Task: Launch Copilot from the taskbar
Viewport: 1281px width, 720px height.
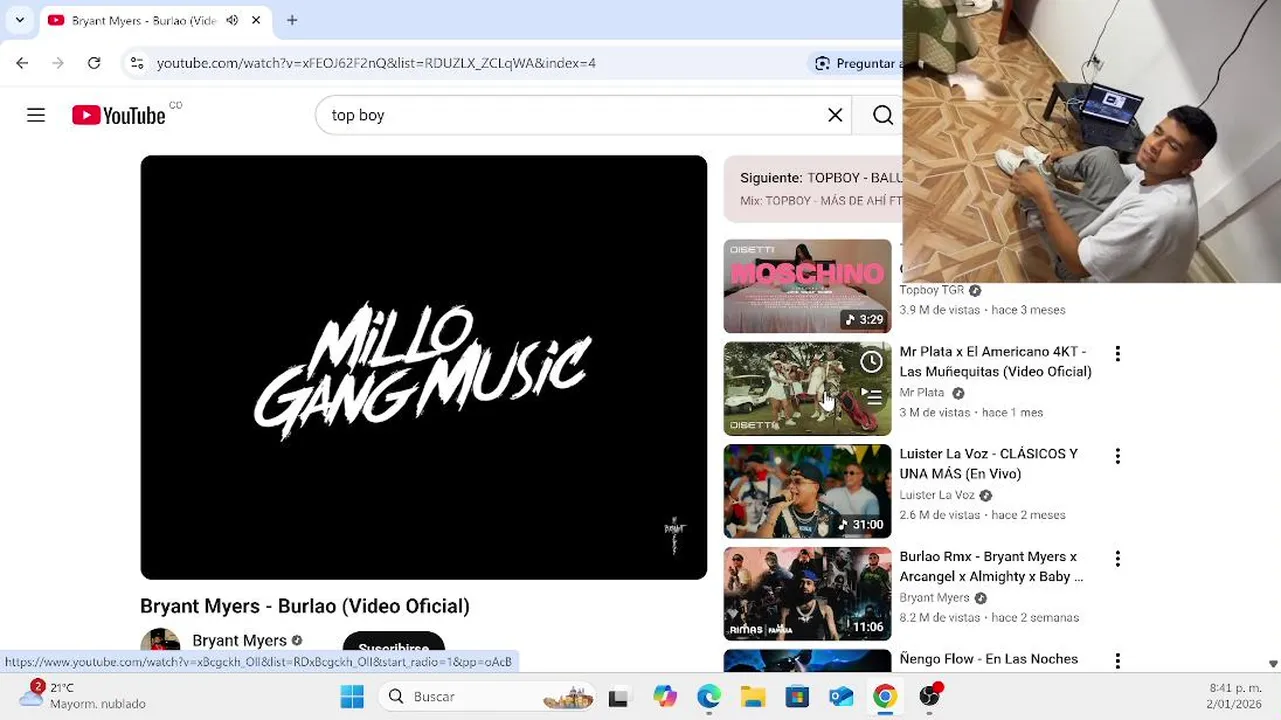Action: [665, 696]
